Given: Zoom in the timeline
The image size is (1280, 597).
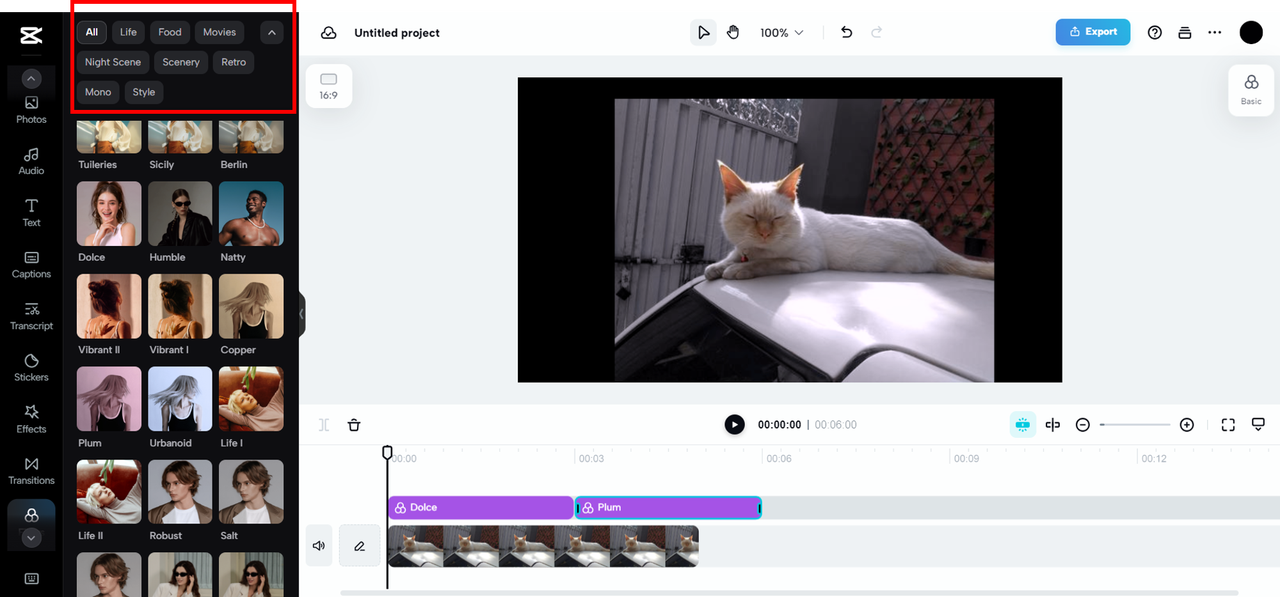Looking at the screenshot, I should click(x=1187, y=425).
